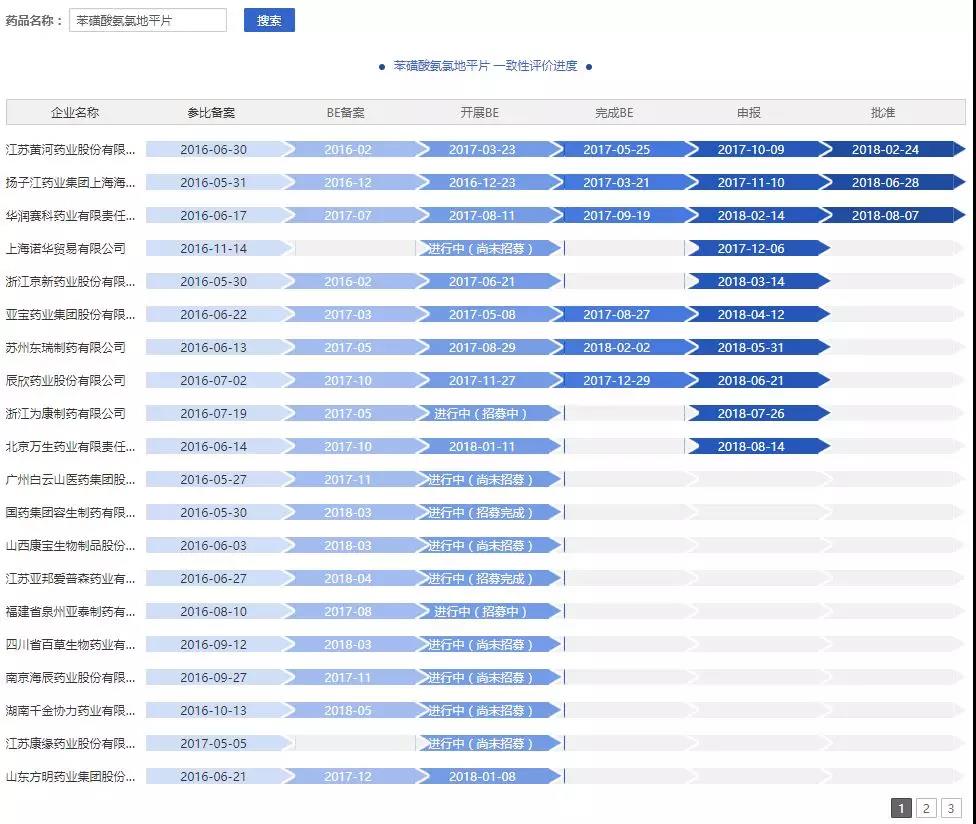Image resolution: width=976 pixels, height=824 pixels.
Task: Jump to page 3 of results
Action: [951, 808]
